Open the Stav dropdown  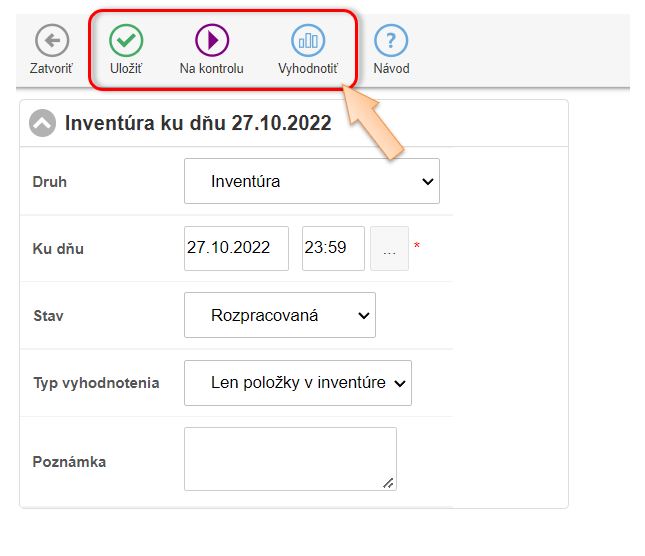coord(280,315)
